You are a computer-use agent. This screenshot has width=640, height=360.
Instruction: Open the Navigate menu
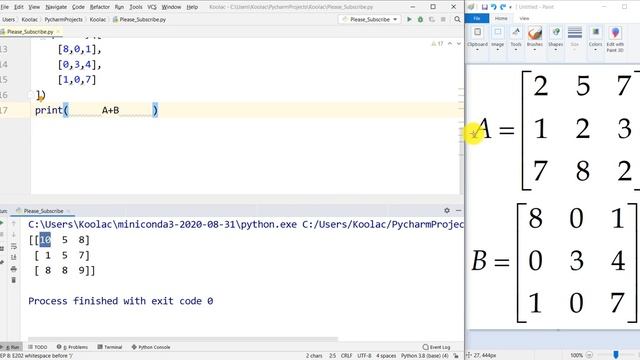[x=56, y=7]
